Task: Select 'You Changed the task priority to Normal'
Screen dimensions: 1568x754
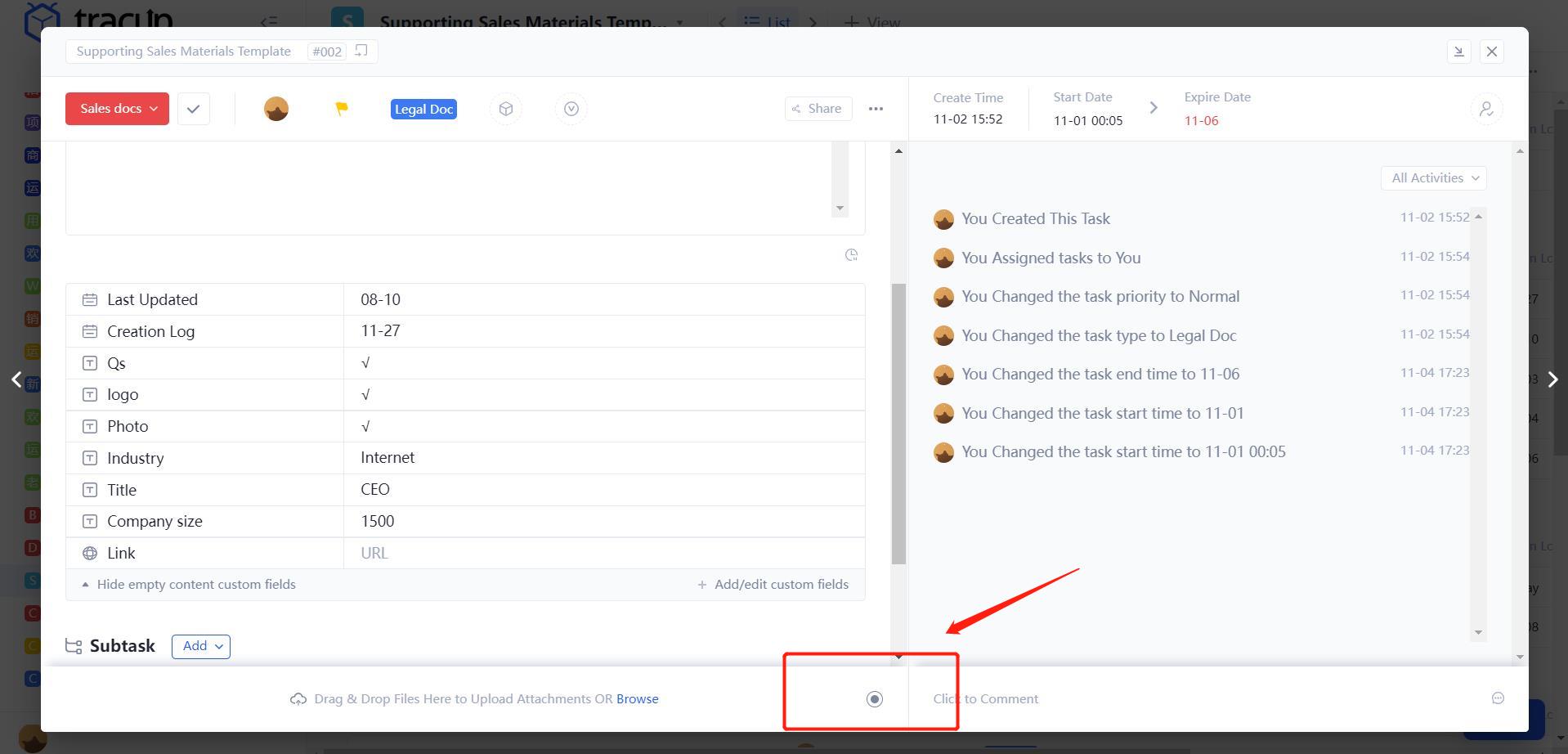Action: [1100, 297]
